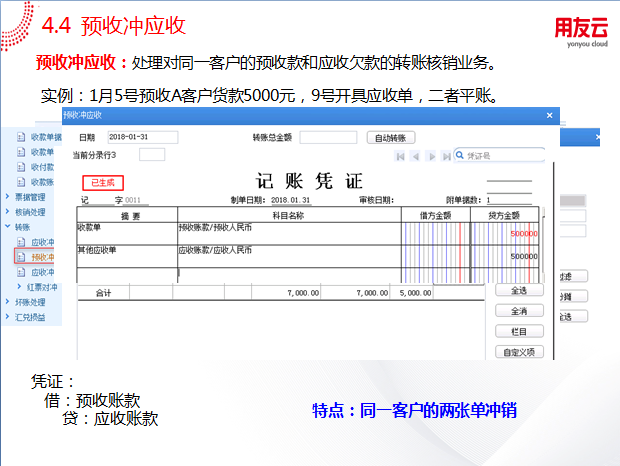The width and height of the screenshot is (620, 466).
Task: Click the red 500000 credit amount
Action: point(524,234)
